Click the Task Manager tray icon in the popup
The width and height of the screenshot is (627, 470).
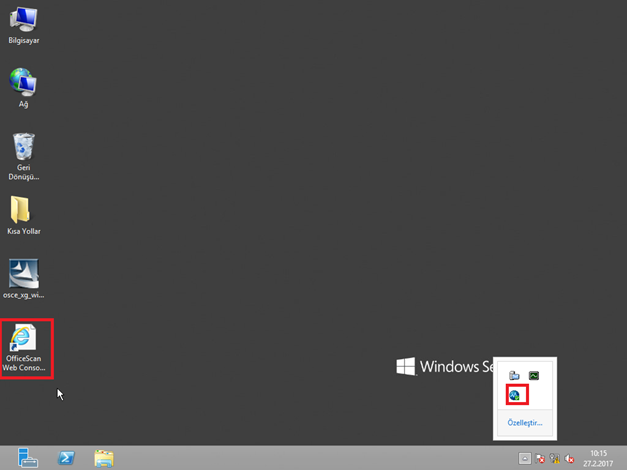click(x=534, y=376)
